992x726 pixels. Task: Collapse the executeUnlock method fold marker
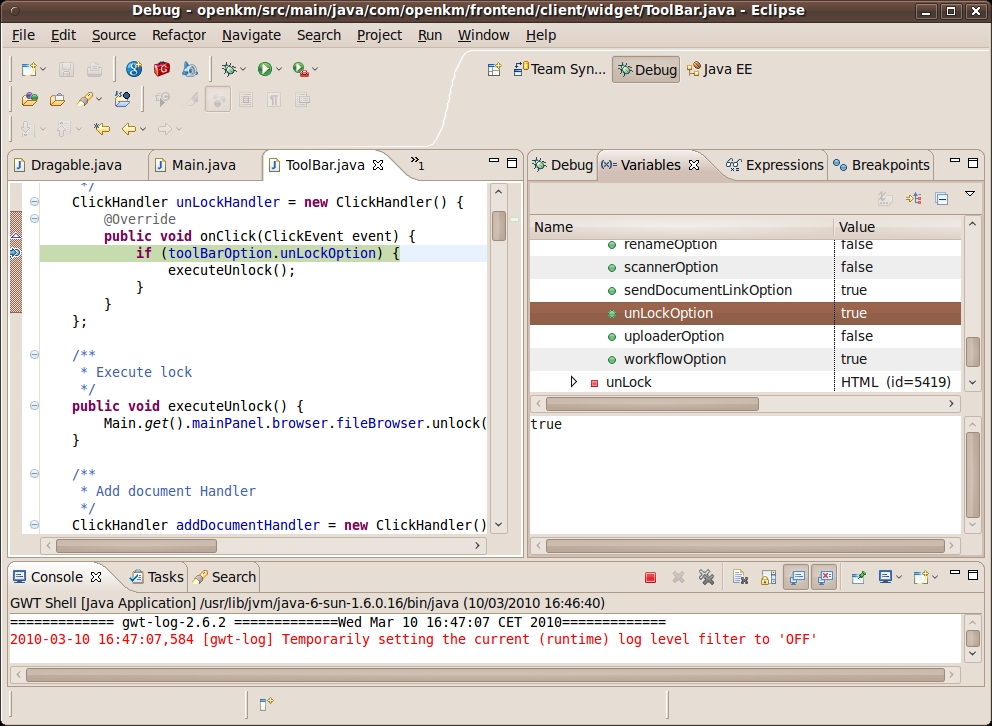point(34,405)
